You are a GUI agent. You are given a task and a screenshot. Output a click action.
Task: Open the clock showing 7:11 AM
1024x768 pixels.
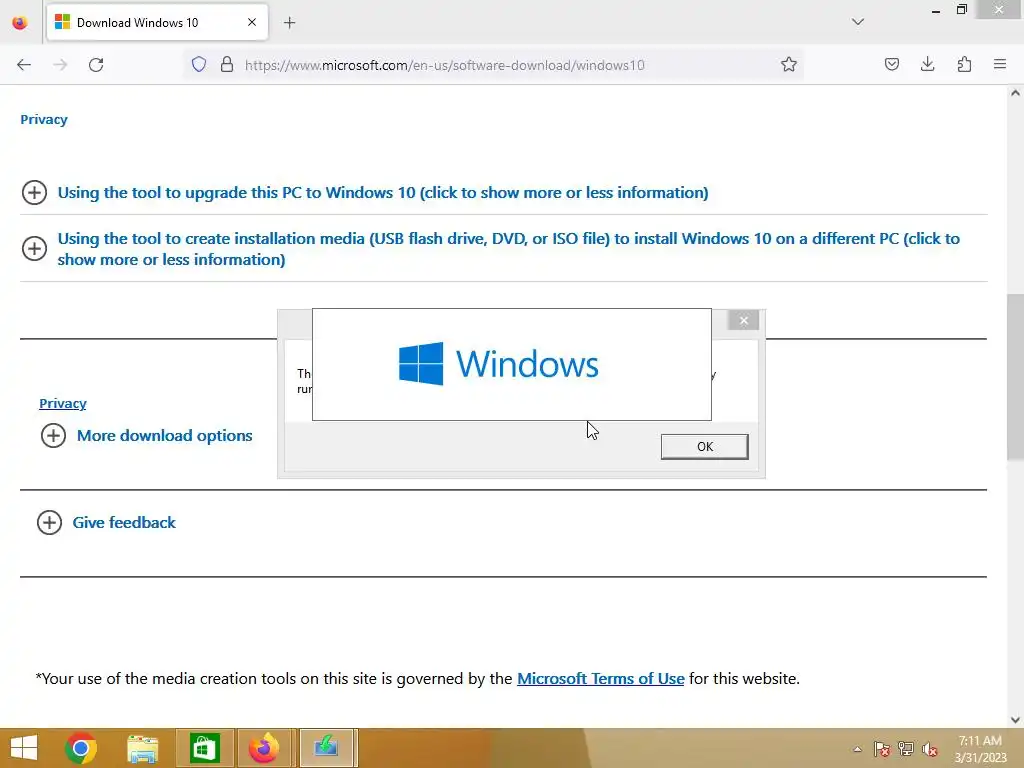980,749
